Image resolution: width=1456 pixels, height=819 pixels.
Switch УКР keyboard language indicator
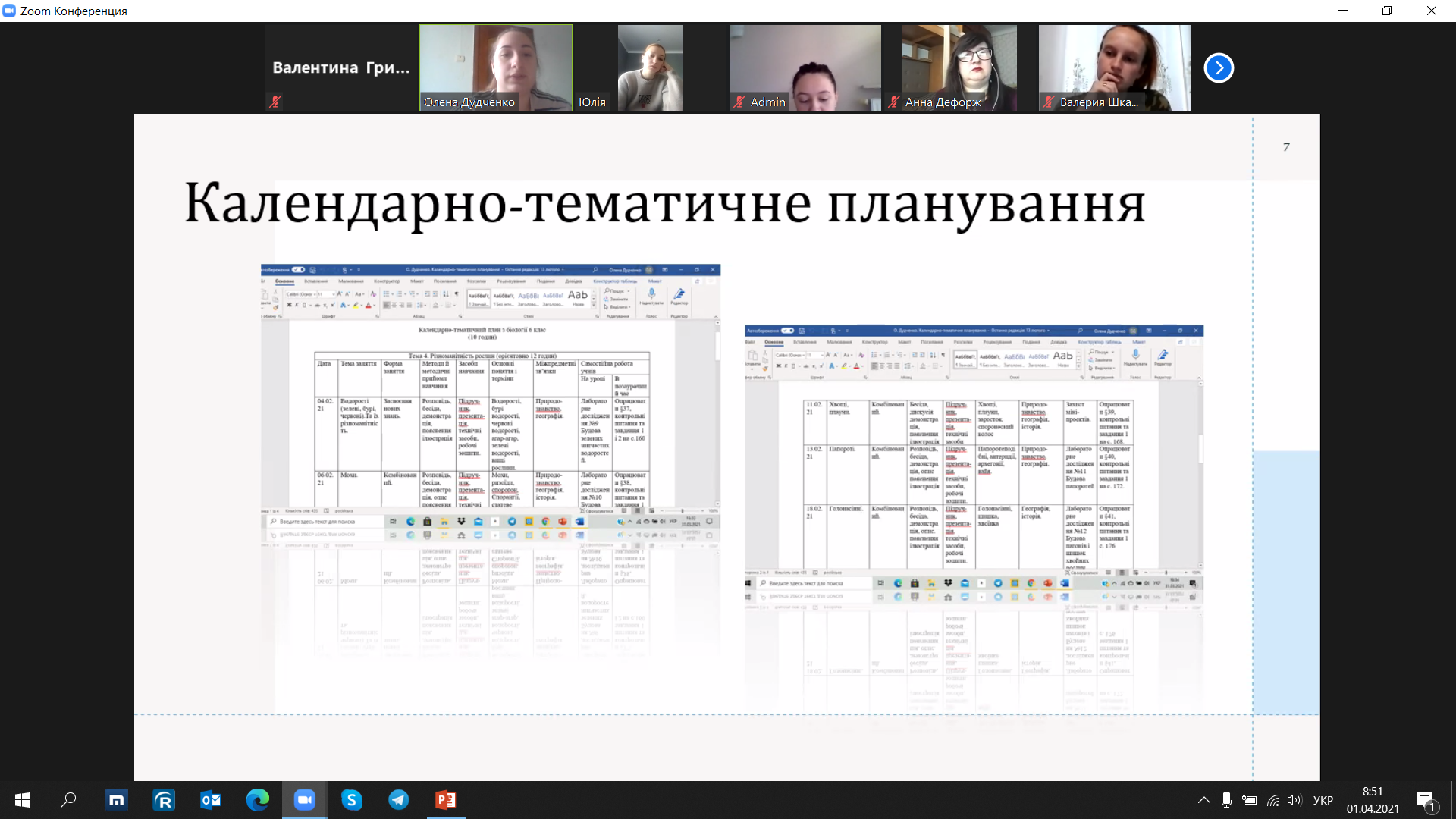1323,800
